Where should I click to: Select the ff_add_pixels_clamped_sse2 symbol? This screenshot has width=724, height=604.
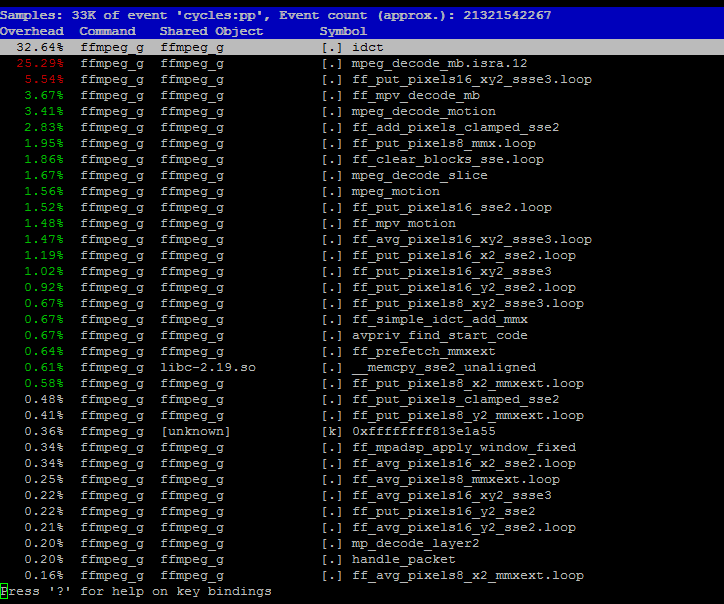point(455,127)
